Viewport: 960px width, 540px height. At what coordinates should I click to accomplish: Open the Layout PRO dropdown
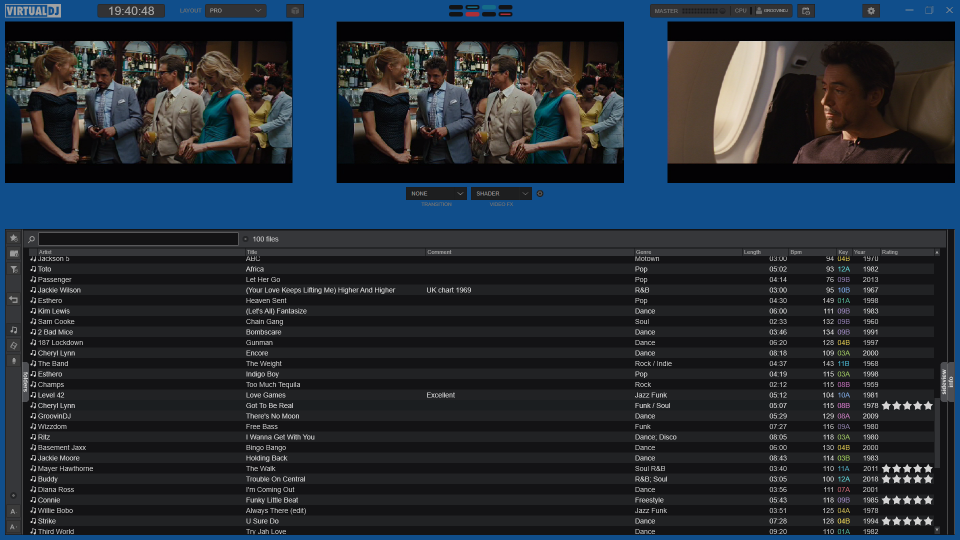tap(236, 11)
